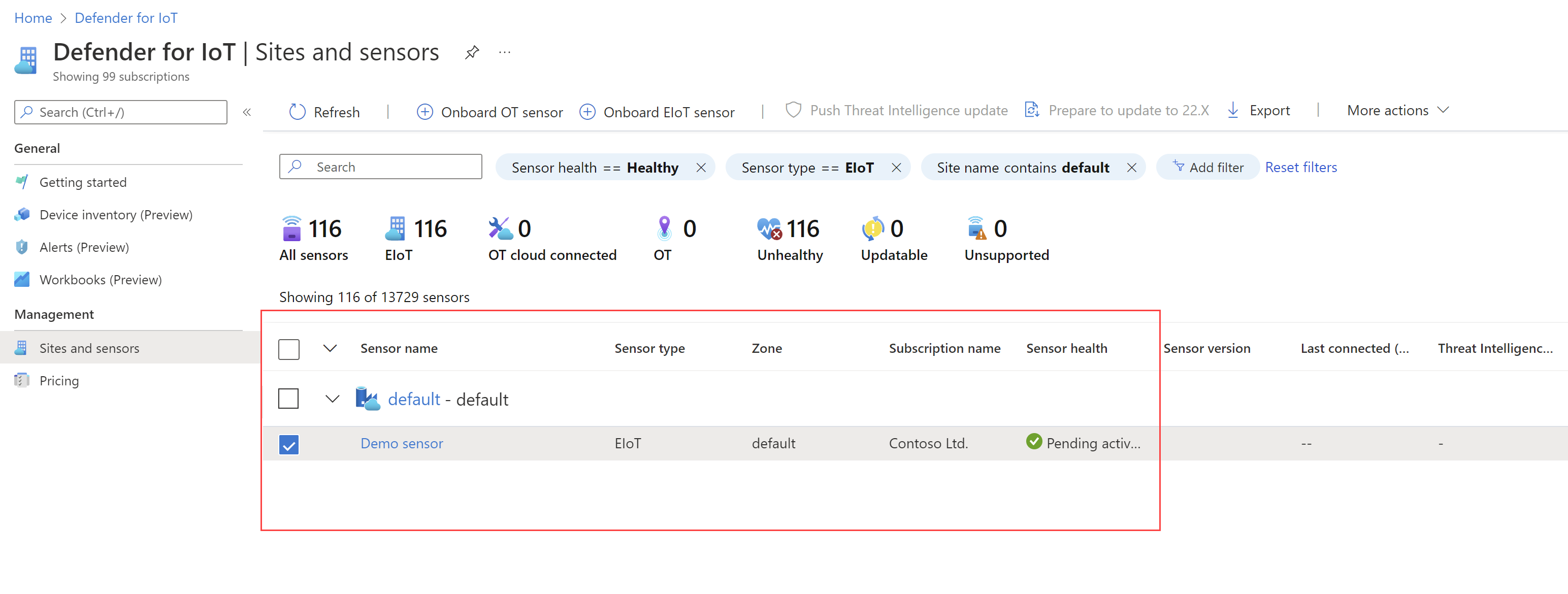Click the "Showing 116 of 13729 sensors" text
The height and width of the screenshot is (594, 1568).
point(374,297)
